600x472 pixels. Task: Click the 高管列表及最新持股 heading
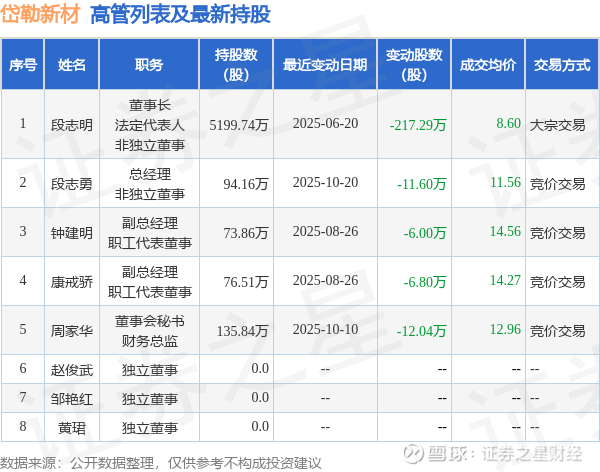(x=180, y=15)
